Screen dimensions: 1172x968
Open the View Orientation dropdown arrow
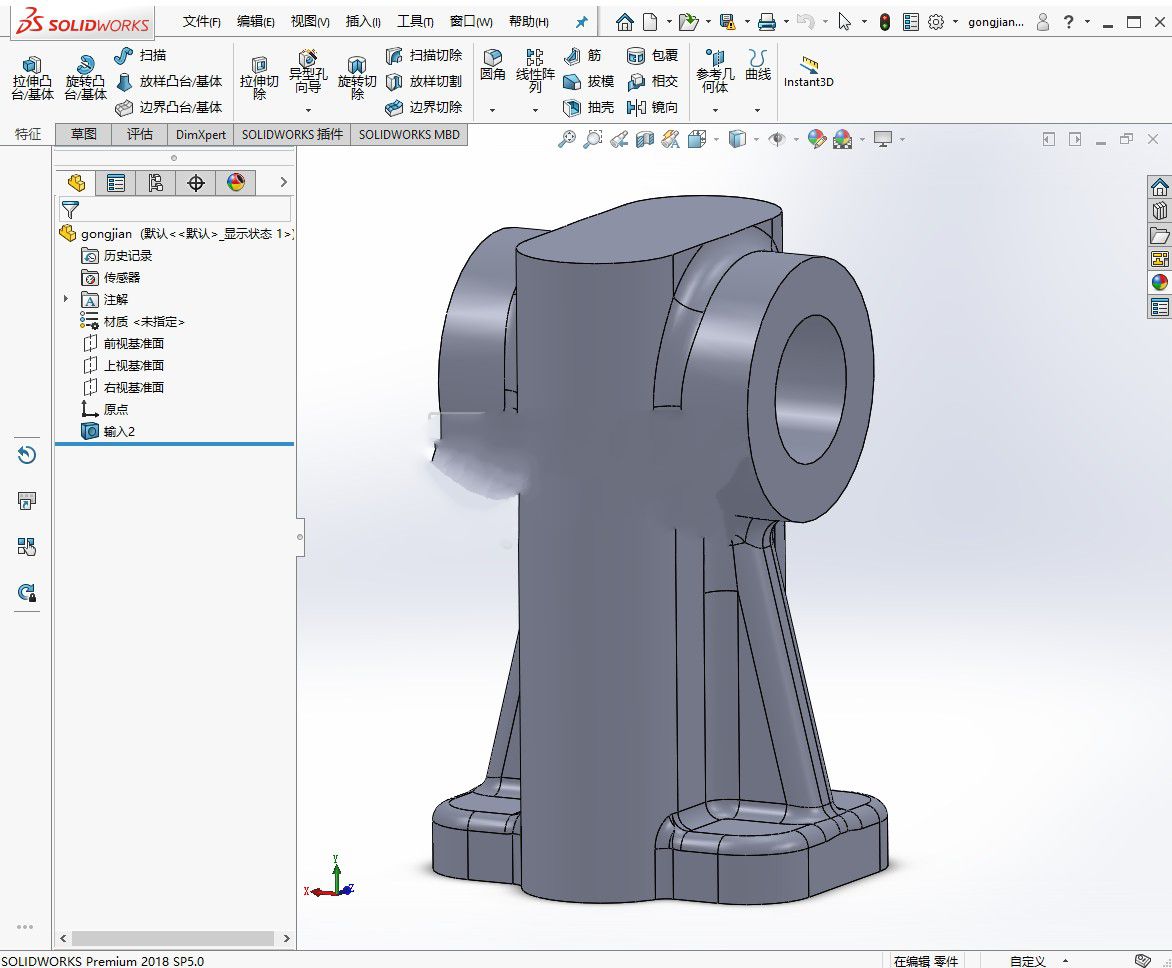coord(716,140)
